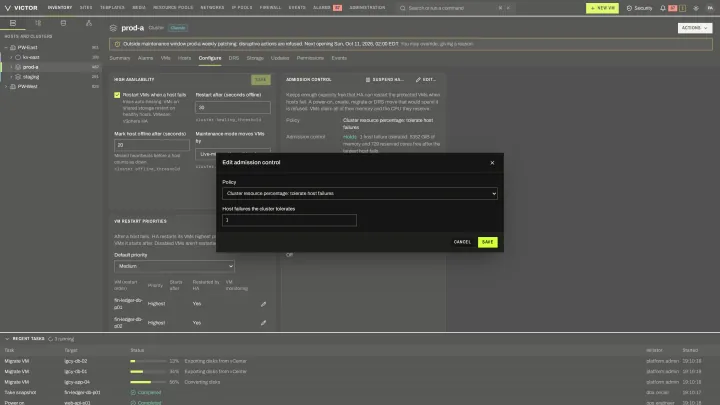
Task: Open the Templates top menu
Action: click(112, 8)
